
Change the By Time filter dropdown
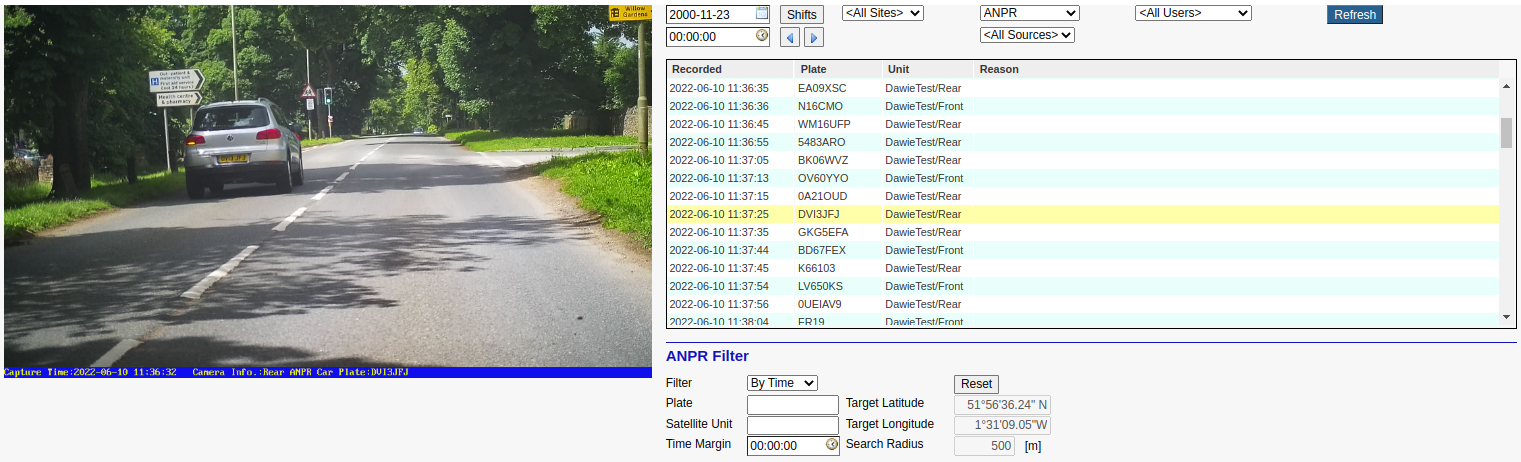click(x=782, y=383)
